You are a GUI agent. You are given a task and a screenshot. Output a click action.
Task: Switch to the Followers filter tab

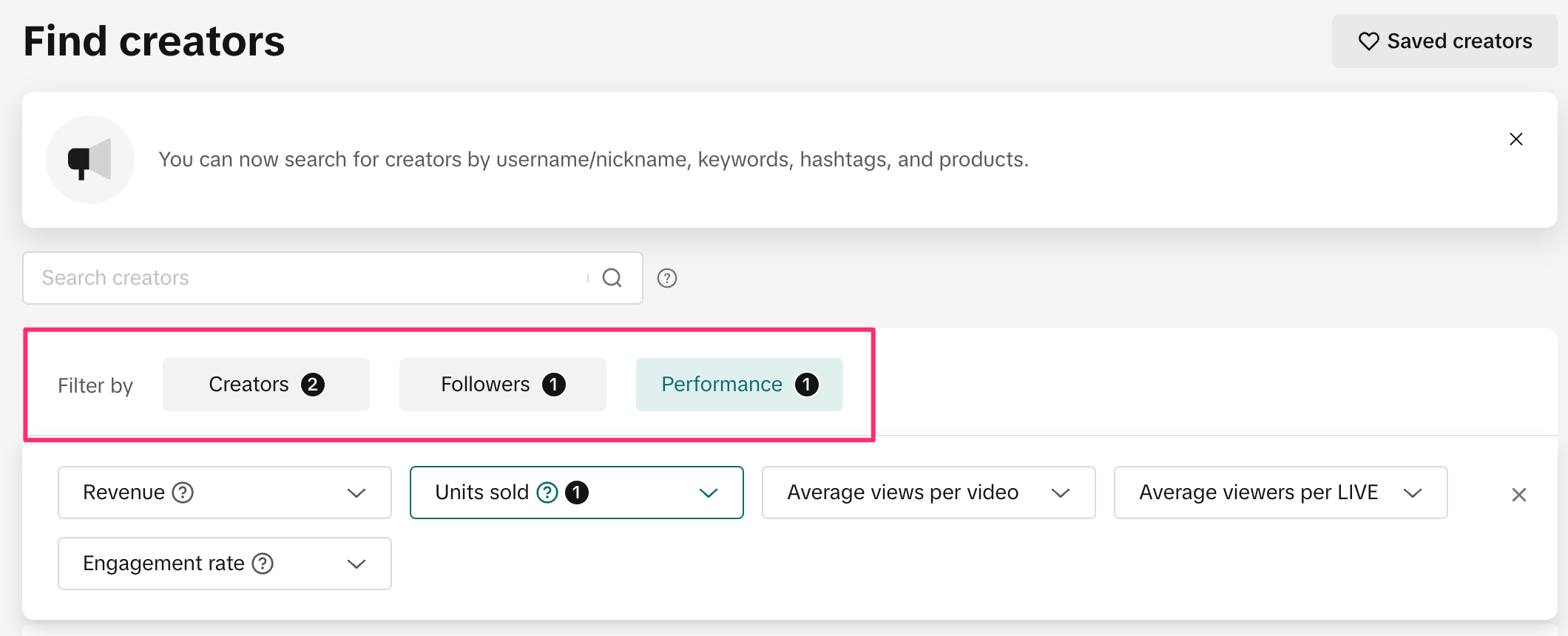pos(502,385)
